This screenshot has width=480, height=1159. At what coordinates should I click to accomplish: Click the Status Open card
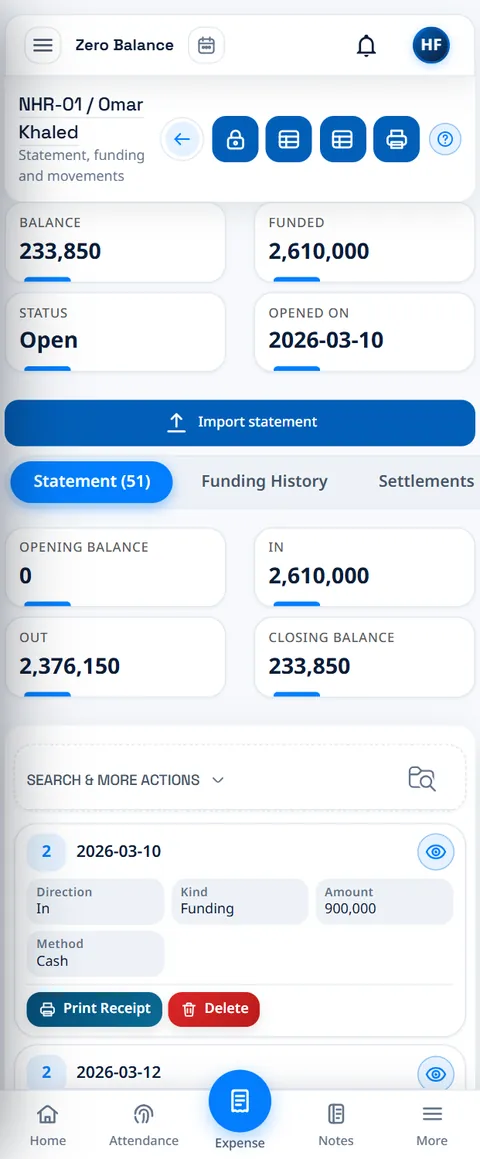[x=115, y=332]
